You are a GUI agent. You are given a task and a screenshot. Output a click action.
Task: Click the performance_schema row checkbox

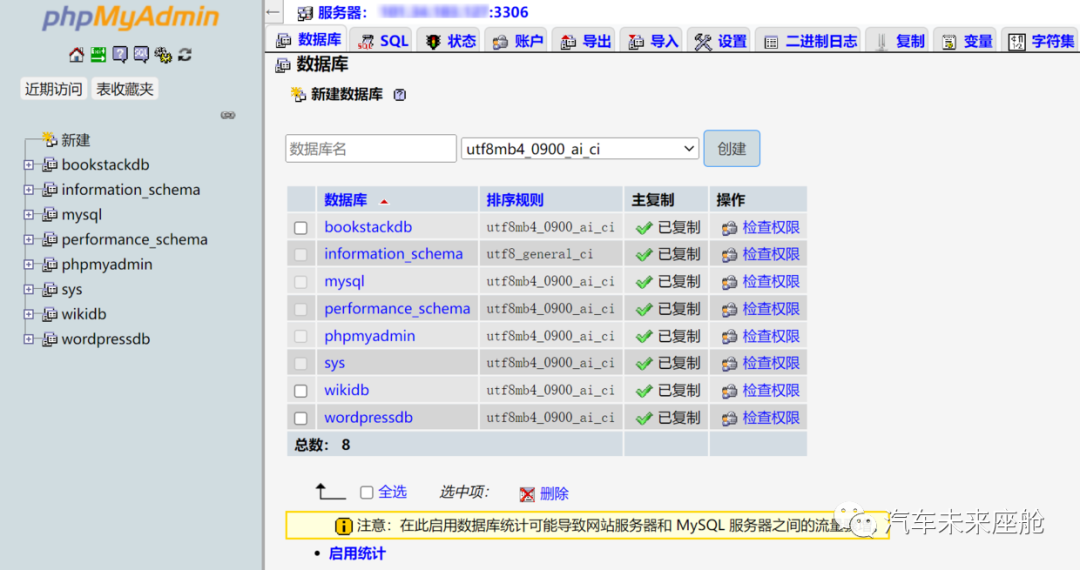301,309
